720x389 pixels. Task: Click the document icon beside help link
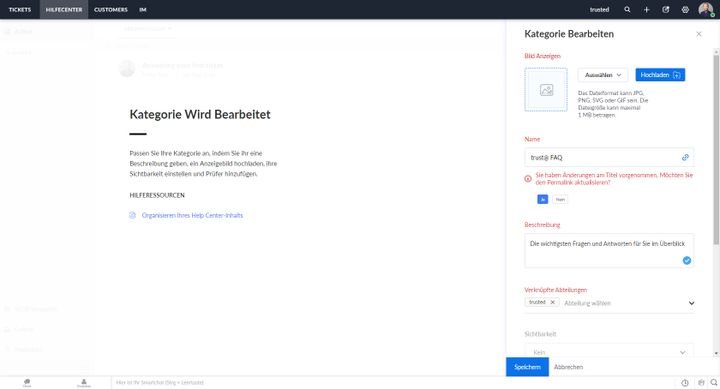(x=132, y=215)
